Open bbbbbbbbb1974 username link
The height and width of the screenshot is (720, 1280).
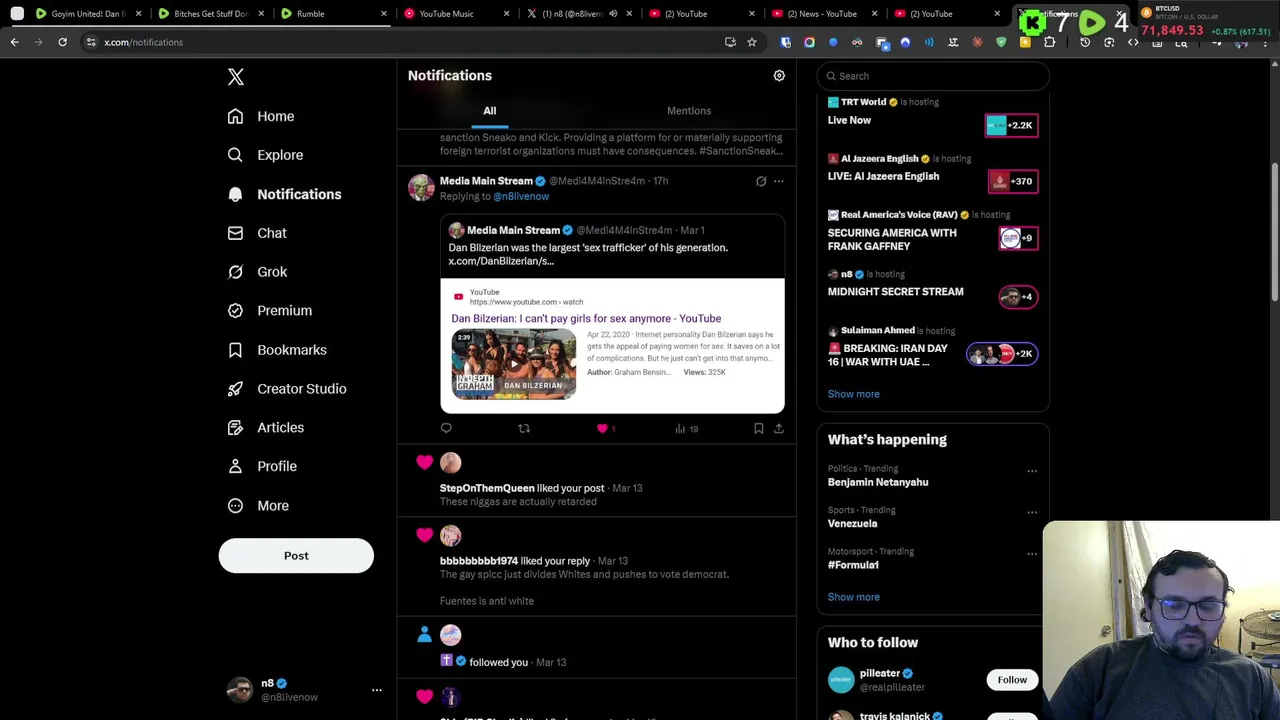(479, 561)
